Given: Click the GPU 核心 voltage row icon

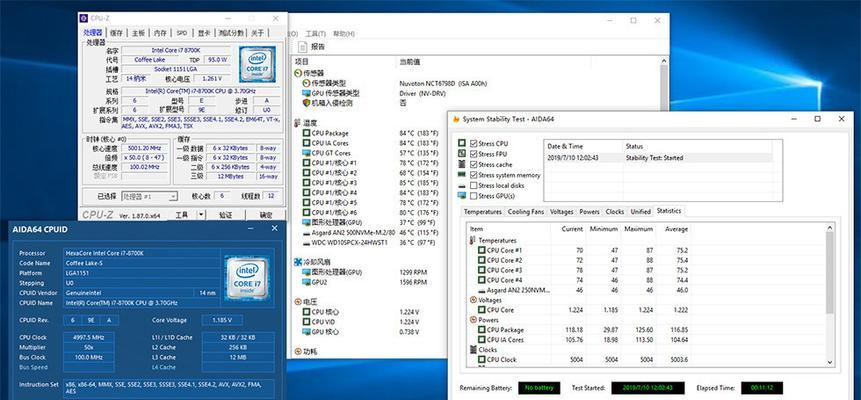Looking at the screenshot, I should click(x=306, y=332).
